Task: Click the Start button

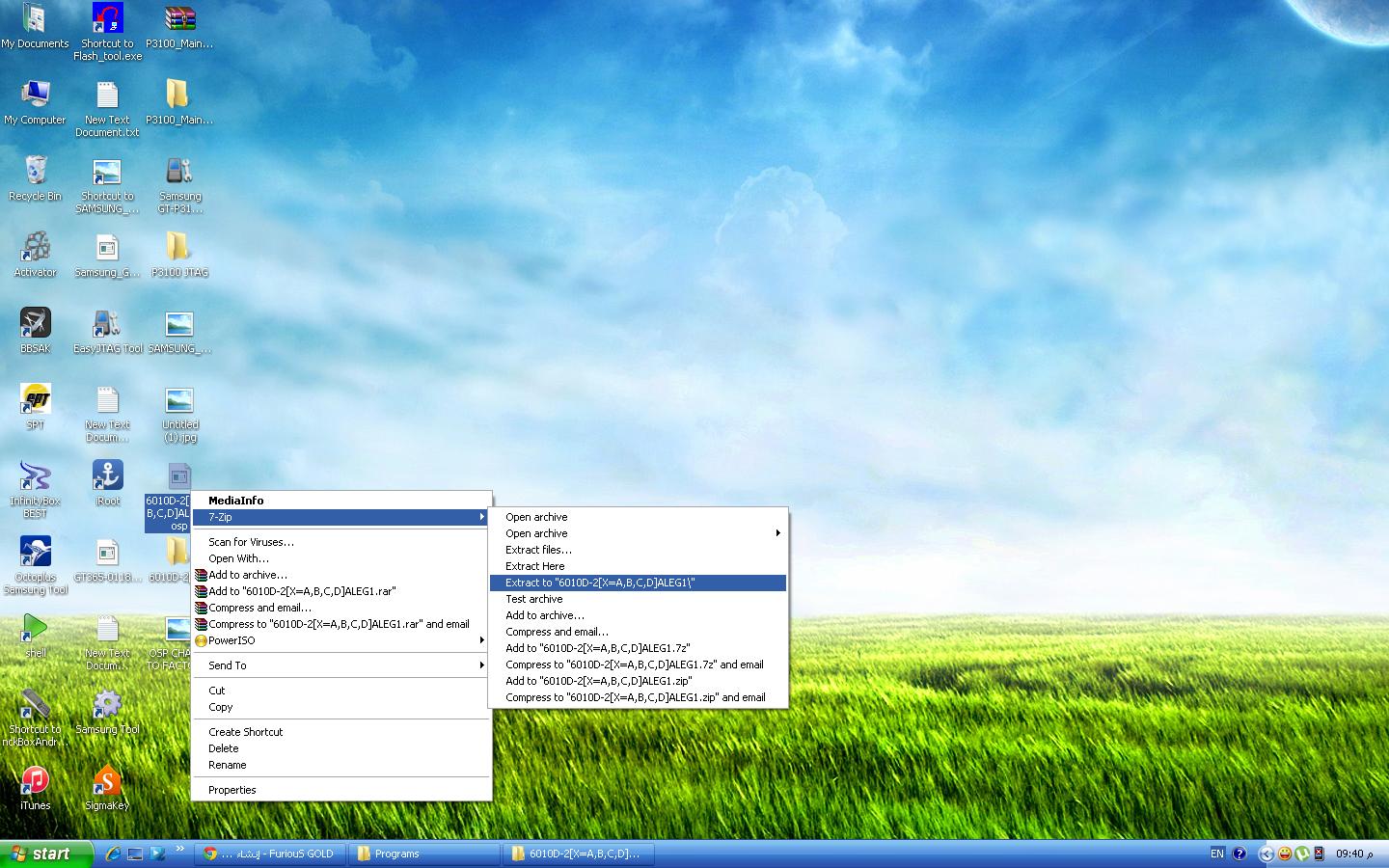Action: coord(46,854)
